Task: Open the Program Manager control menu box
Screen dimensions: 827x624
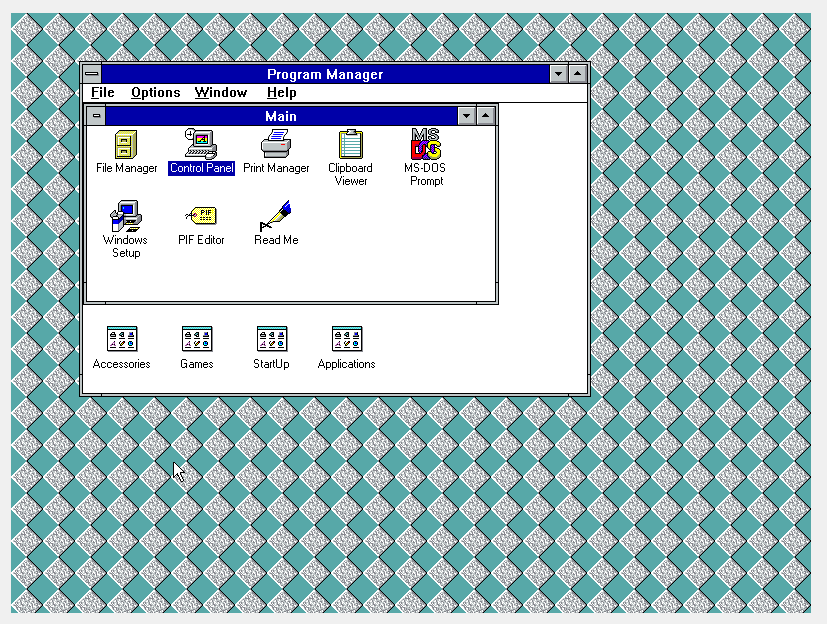Action: [91, 73]
